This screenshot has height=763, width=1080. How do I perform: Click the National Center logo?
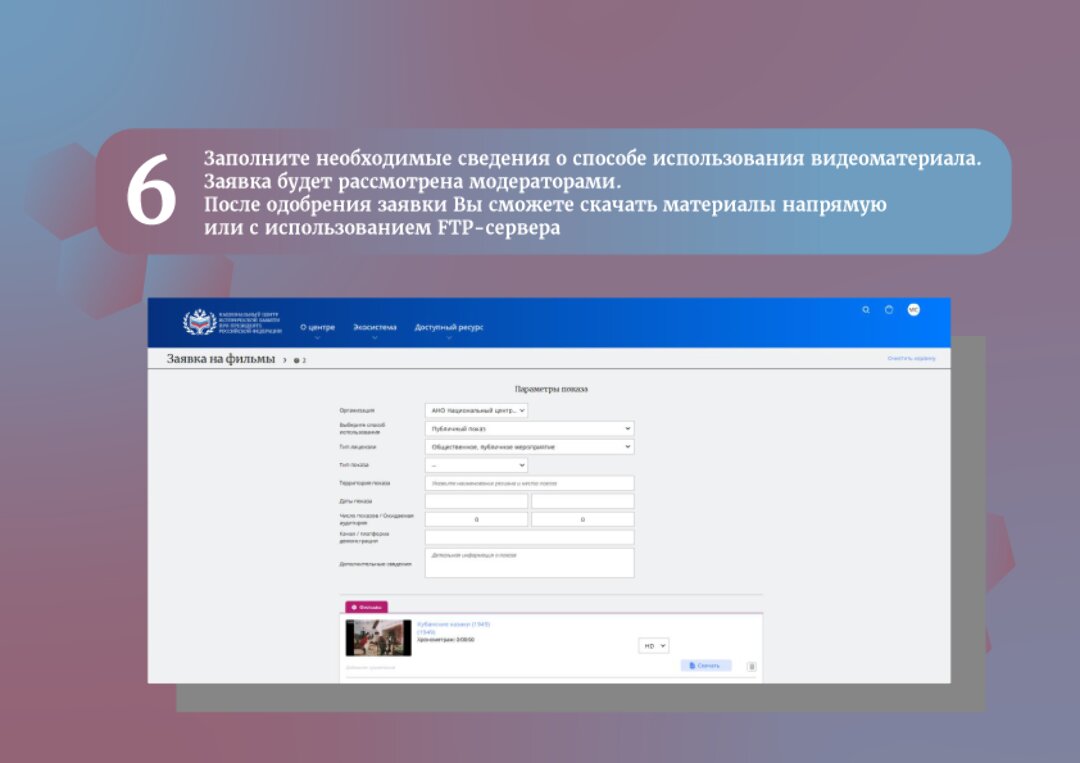[x=232, y=323]
